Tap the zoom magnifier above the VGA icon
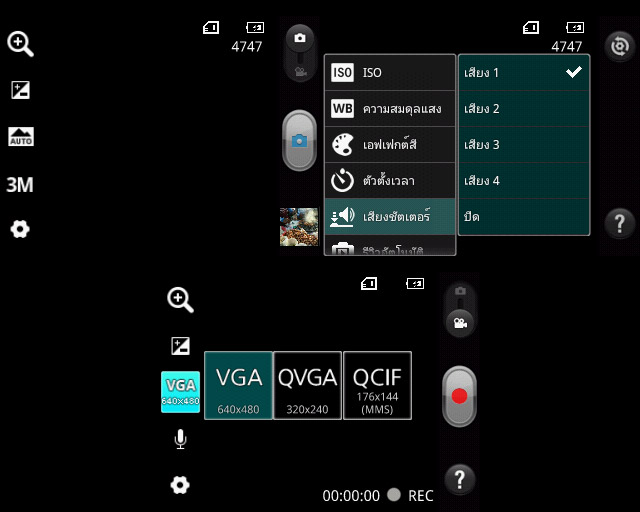This screenshot has width=640, height=512. [x=180, y=300]
